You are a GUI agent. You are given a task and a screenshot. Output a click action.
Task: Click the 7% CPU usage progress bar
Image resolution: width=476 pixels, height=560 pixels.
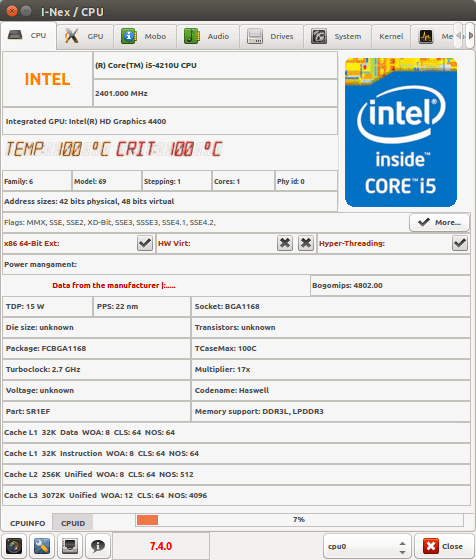coord(299,520)
